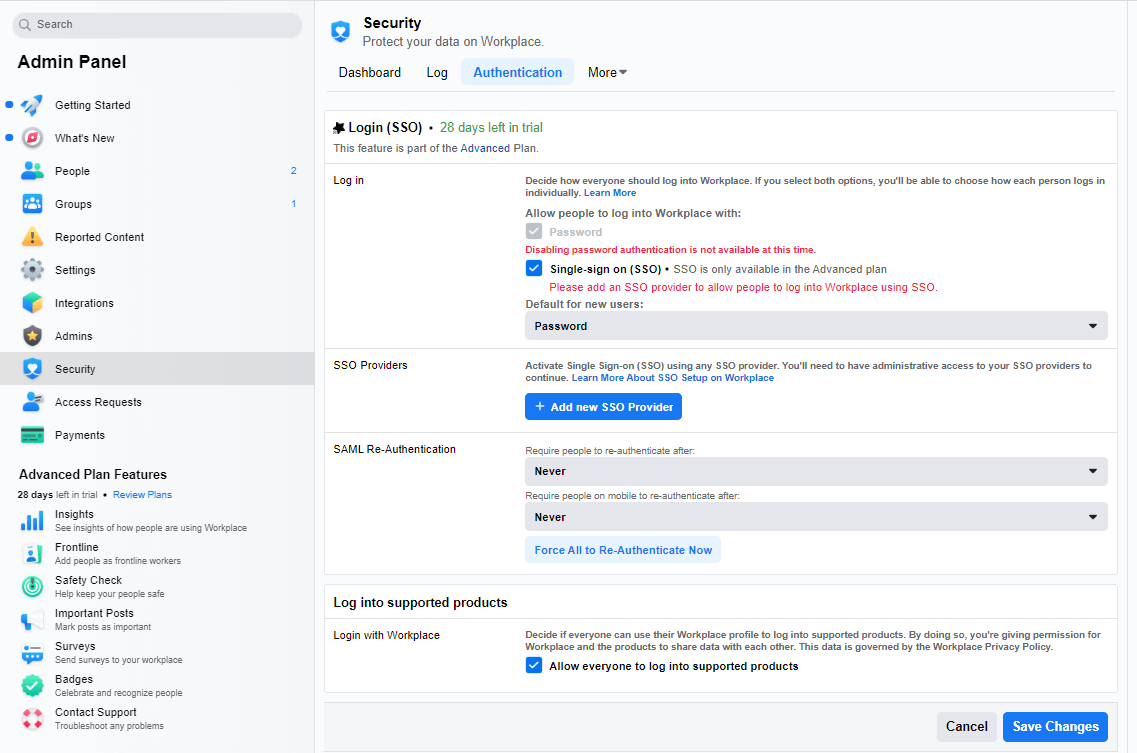Click Add new SSO Provider button
This screenshot has height=753, width=1137.
click(603, 406)
